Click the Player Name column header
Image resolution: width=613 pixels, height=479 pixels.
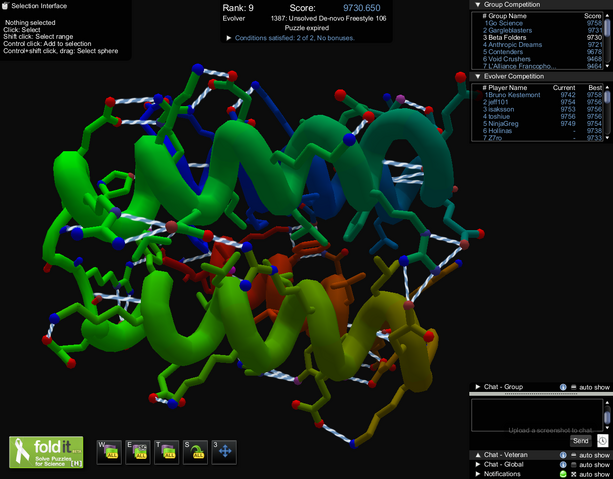pyautogui.click(x=507, y=88)
